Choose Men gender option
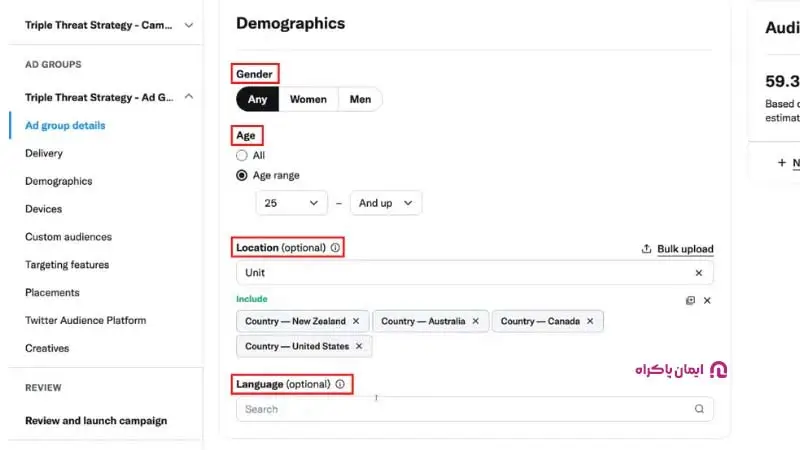Image resolution: width=800 pixels, height=450 pixels. 360,99
